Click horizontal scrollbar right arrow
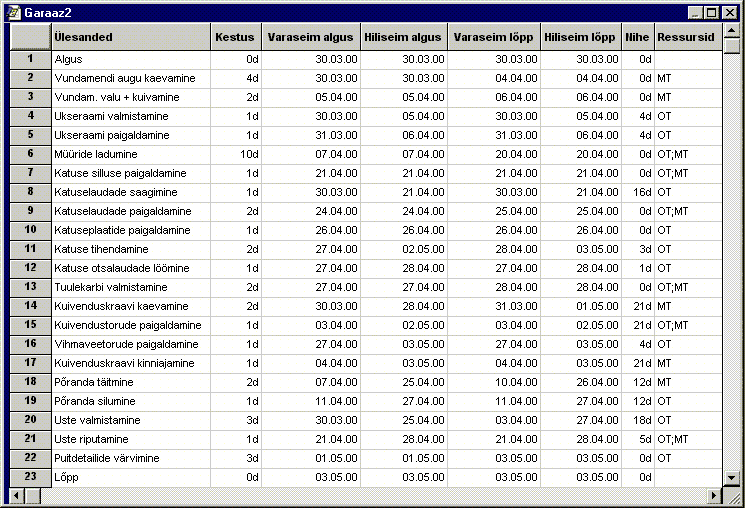This screenshot has width=745, height=508. (714, 496)
